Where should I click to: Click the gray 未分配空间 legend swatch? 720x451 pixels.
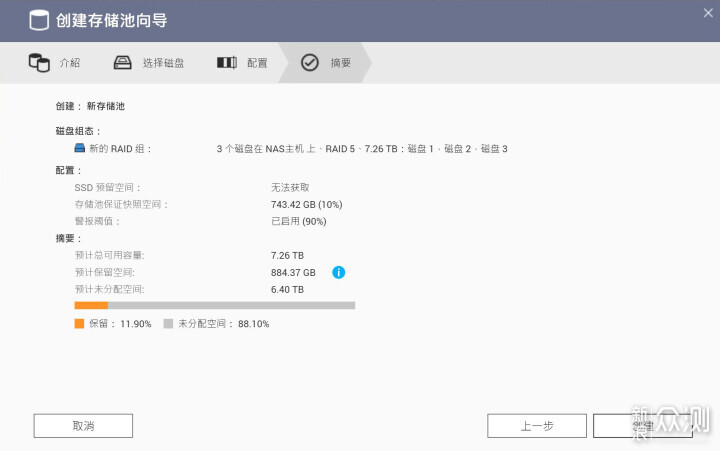click(x=168, y=324)
